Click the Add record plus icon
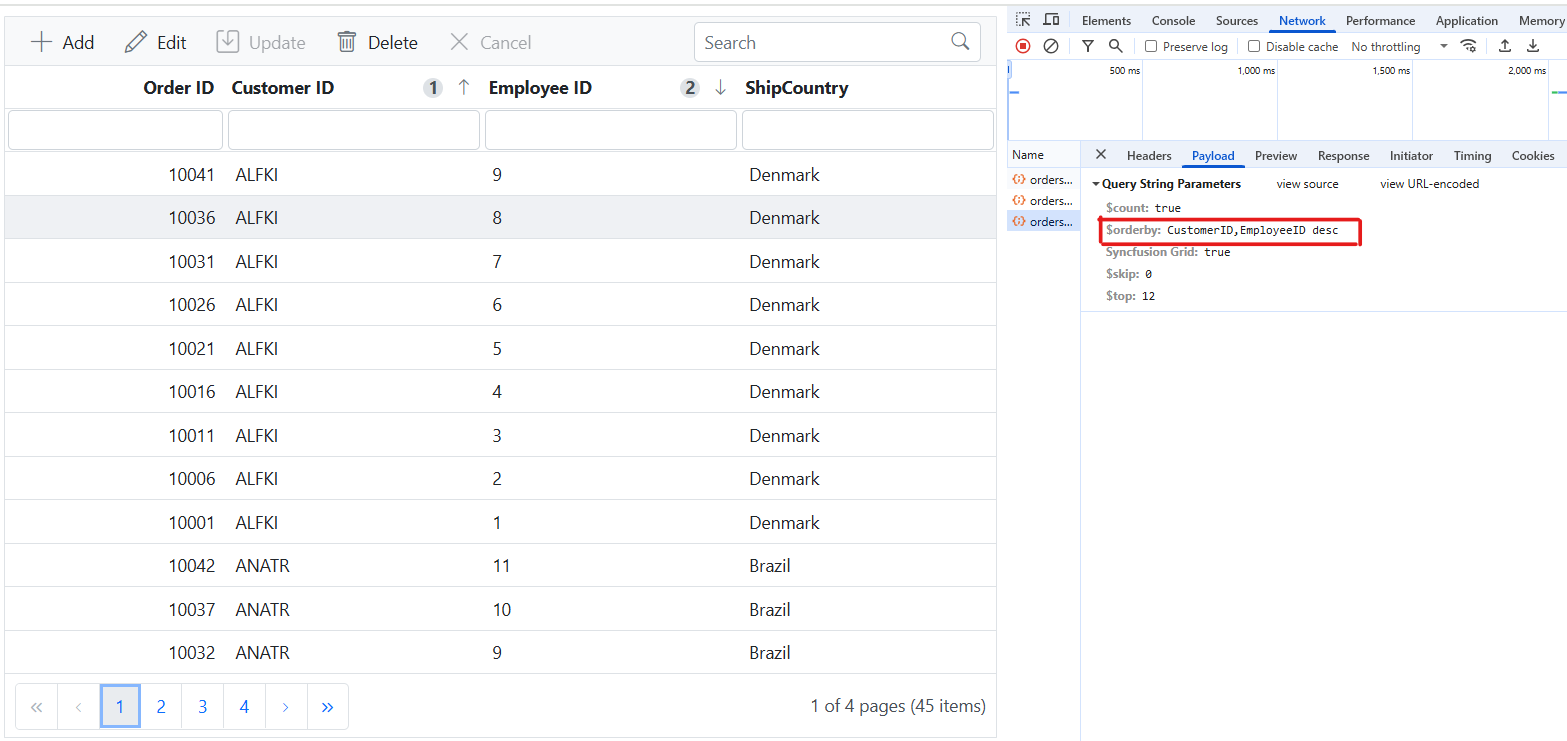The height and width of the screenshot is (741, 1567). click(39, 42)
